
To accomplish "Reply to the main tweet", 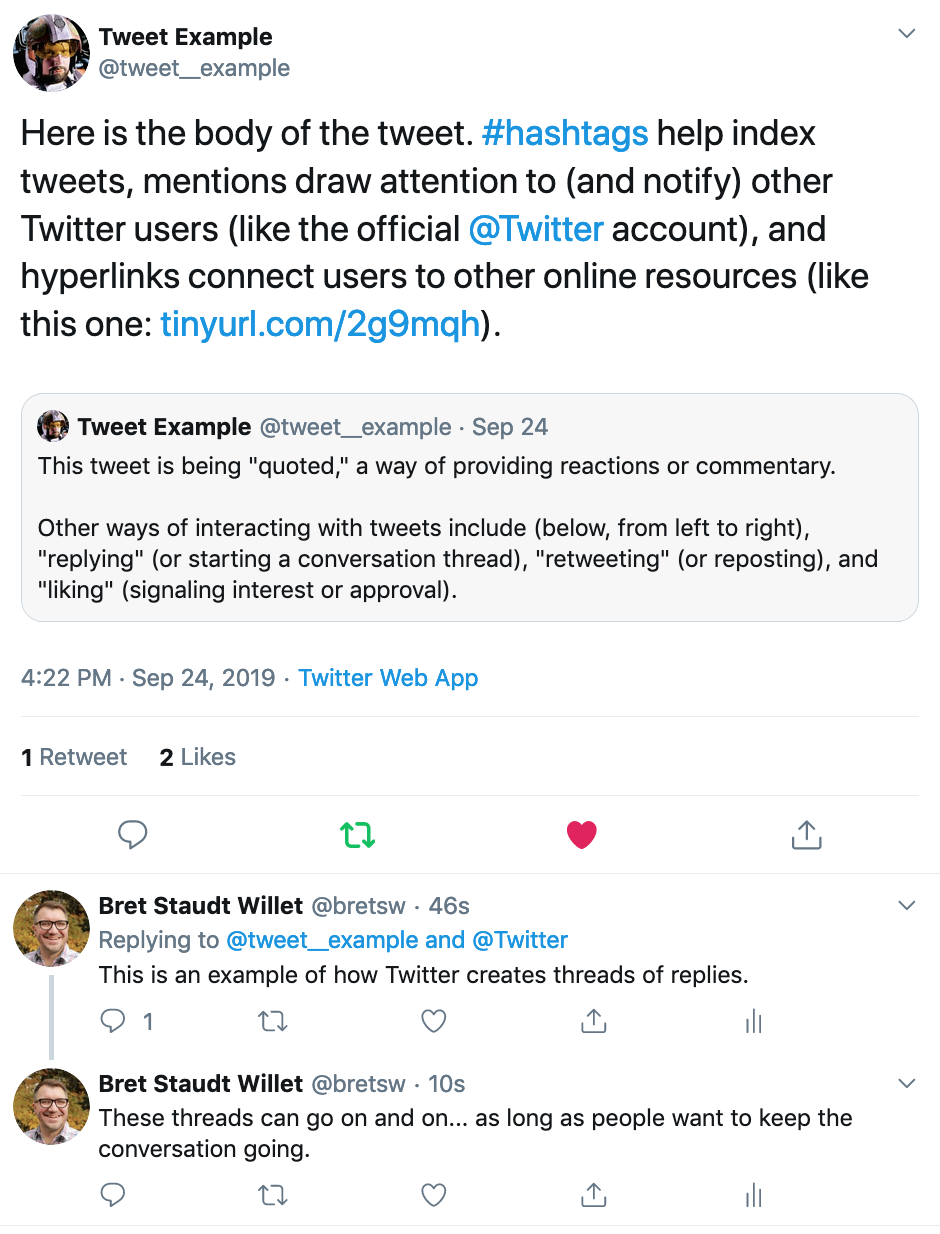I will pyautogui.click(x=133, y=834).
